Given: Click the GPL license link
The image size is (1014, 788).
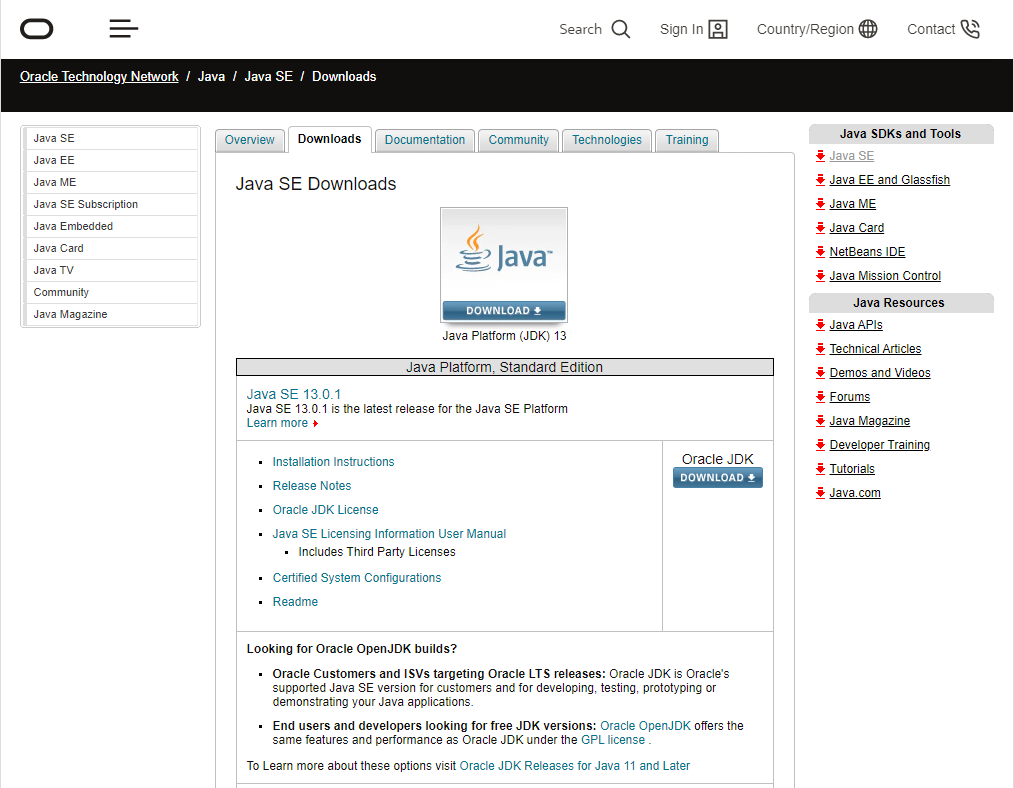Looking at the screenshot, I should 613,740.
